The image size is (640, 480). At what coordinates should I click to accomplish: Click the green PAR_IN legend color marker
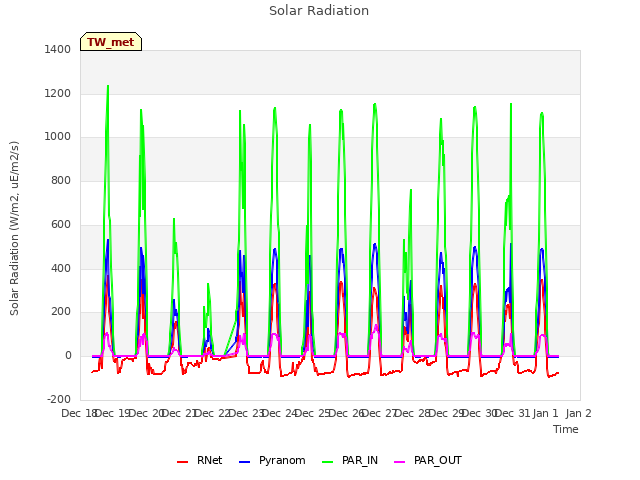(x=328, y=462)
